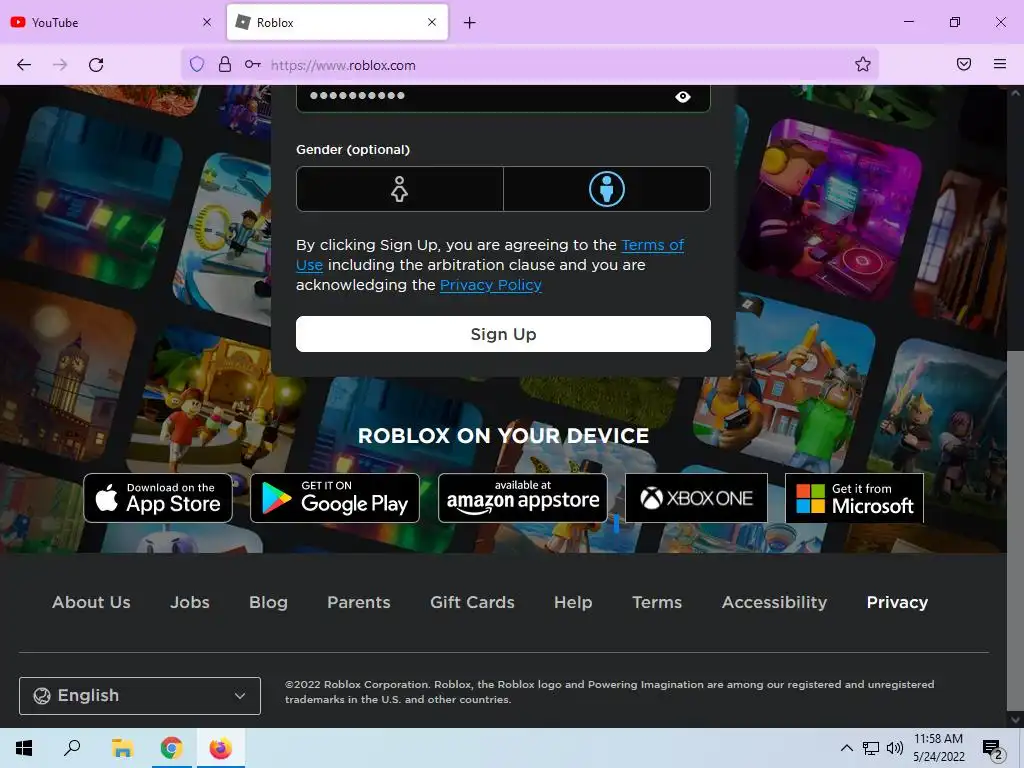This screenshot has height=768, width=1024.
Task: Open network status tray icon
Action: (871, 748)
